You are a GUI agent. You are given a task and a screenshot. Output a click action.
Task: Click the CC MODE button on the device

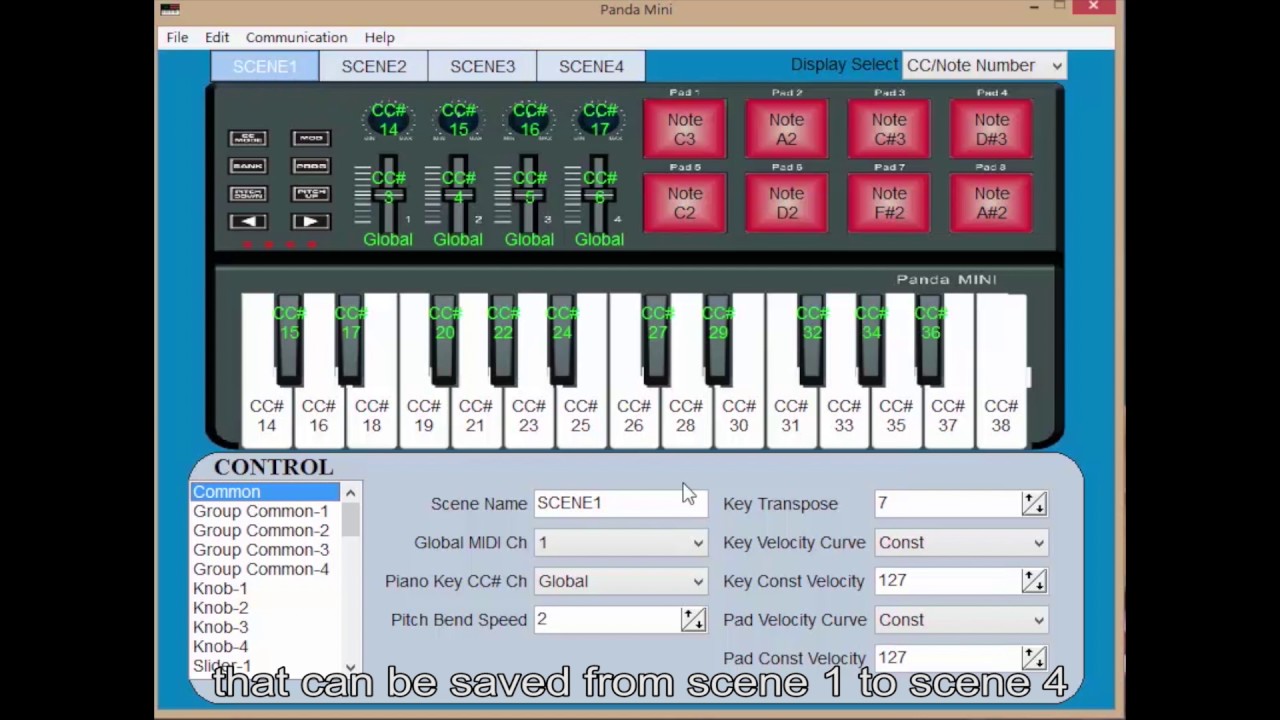point(248,138)
